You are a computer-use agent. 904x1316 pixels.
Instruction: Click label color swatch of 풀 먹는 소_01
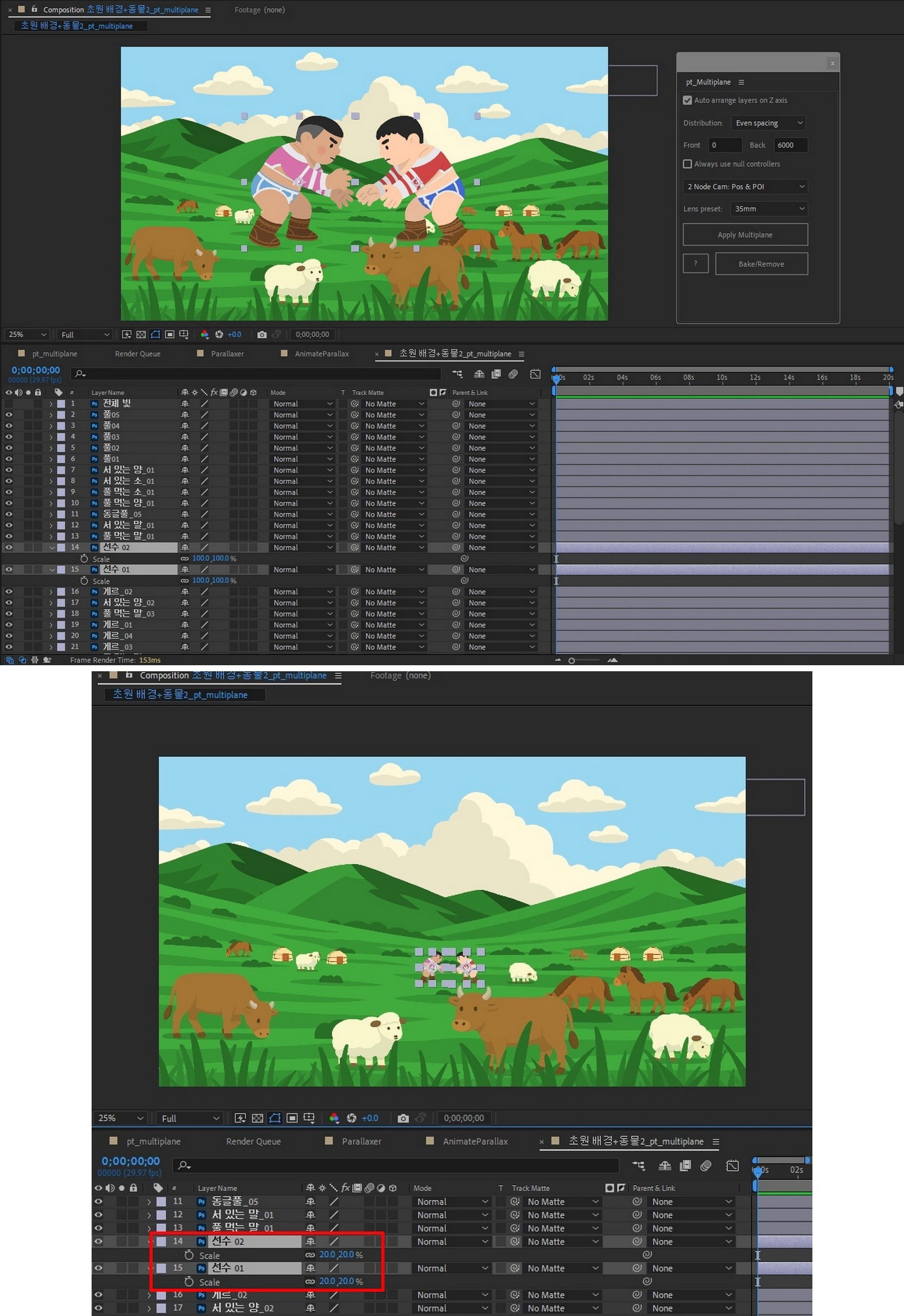(61, 492)
